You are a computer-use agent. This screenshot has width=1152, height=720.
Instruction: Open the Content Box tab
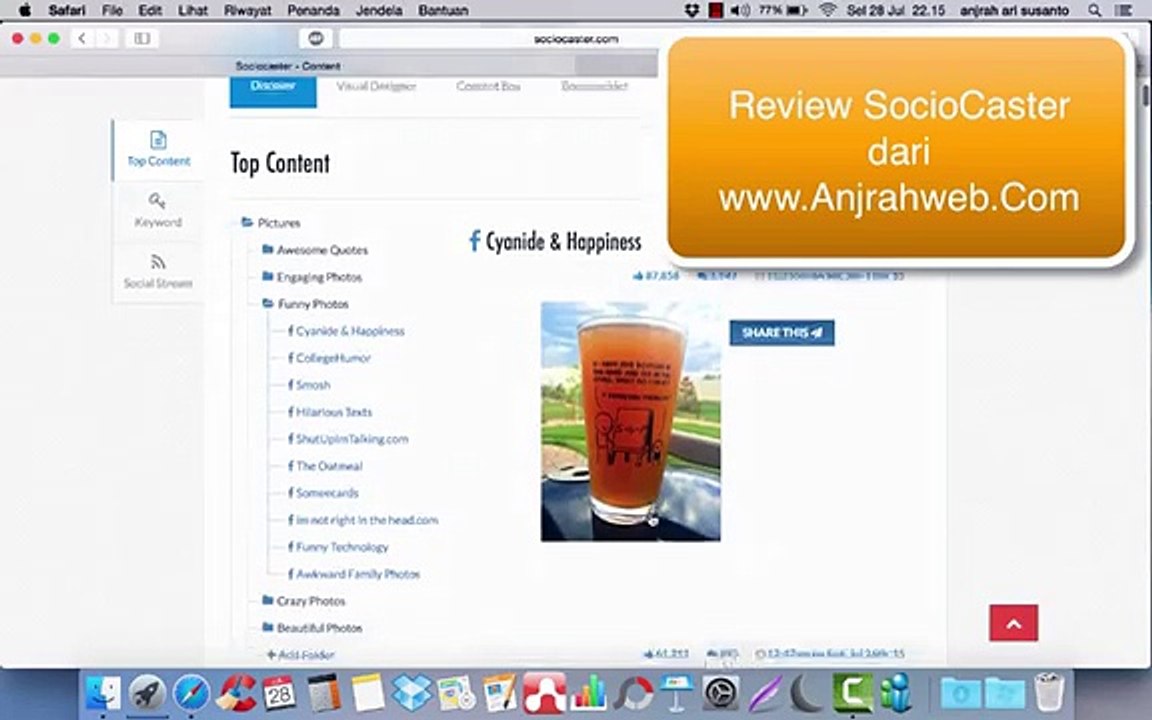point(488,86)
